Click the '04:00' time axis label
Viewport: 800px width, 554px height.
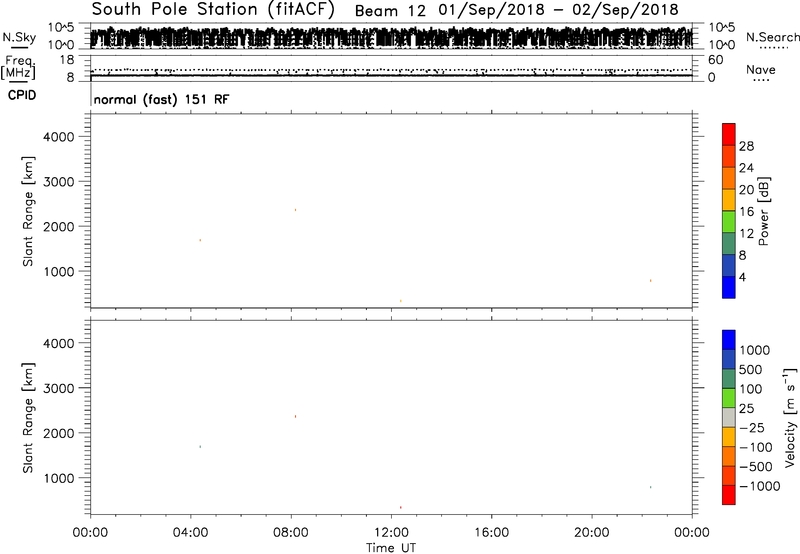pyautogui.click(x=190, y=533)
